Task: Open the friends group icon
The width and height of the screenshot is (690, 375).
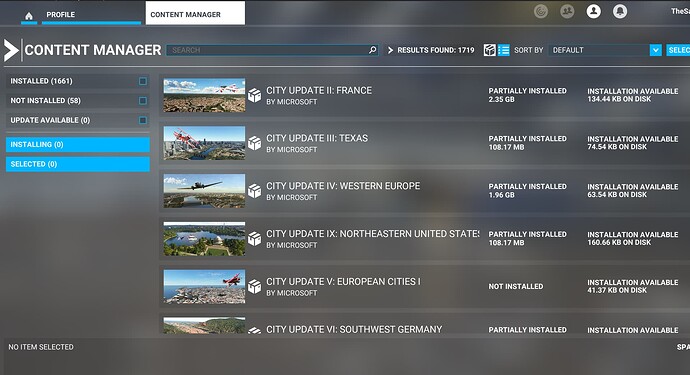Action: coord(567,11)
